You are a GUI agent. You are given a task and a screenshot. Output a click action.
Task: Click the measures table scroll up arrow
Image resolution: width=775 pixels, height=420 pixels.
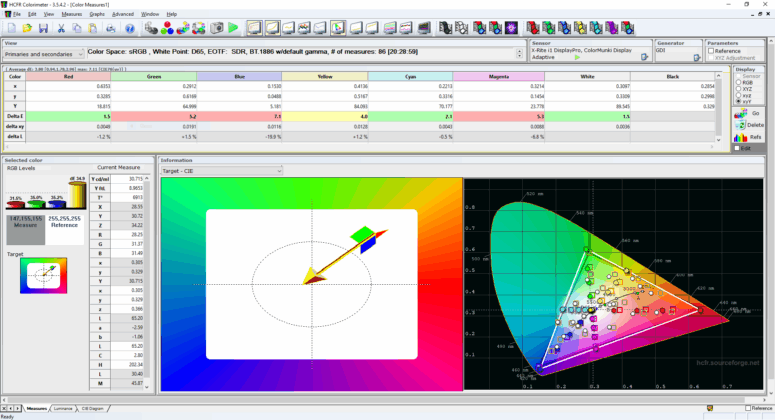click(719, 76)
